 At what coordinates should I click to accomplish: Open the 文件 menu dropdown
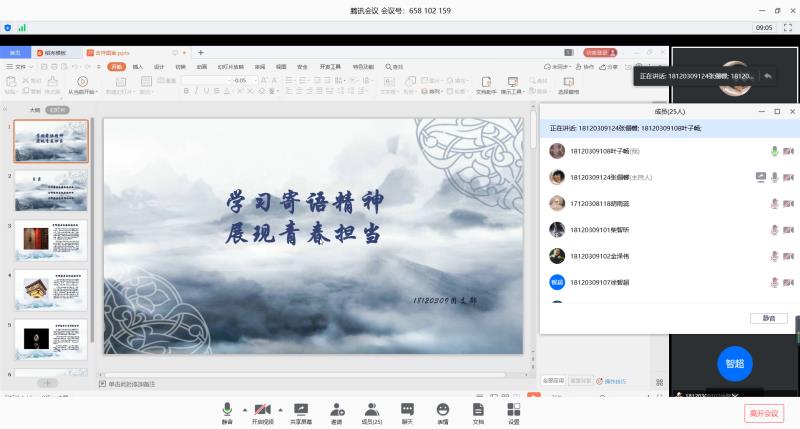20,67
